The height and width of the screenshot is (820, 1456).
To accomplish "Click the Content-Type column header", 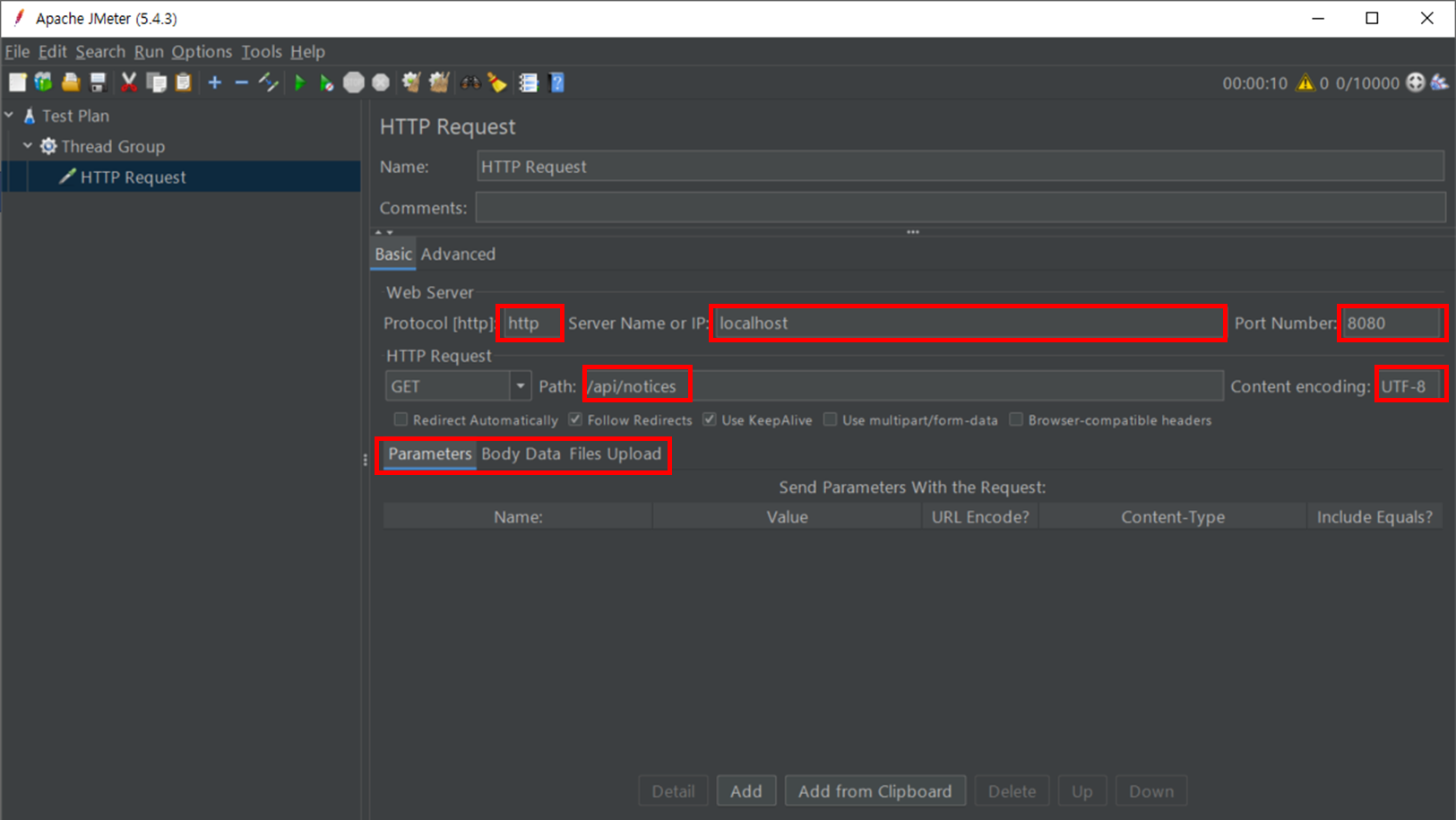I will pos(1172,517).
